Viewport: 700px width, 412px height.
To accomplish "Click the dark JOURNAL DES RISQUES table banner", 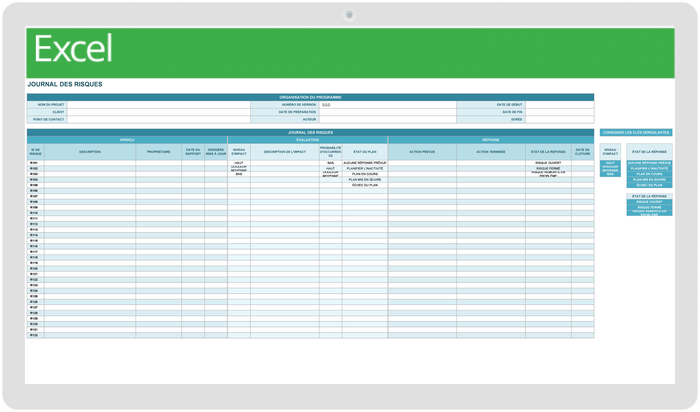I will click(310, 133).
